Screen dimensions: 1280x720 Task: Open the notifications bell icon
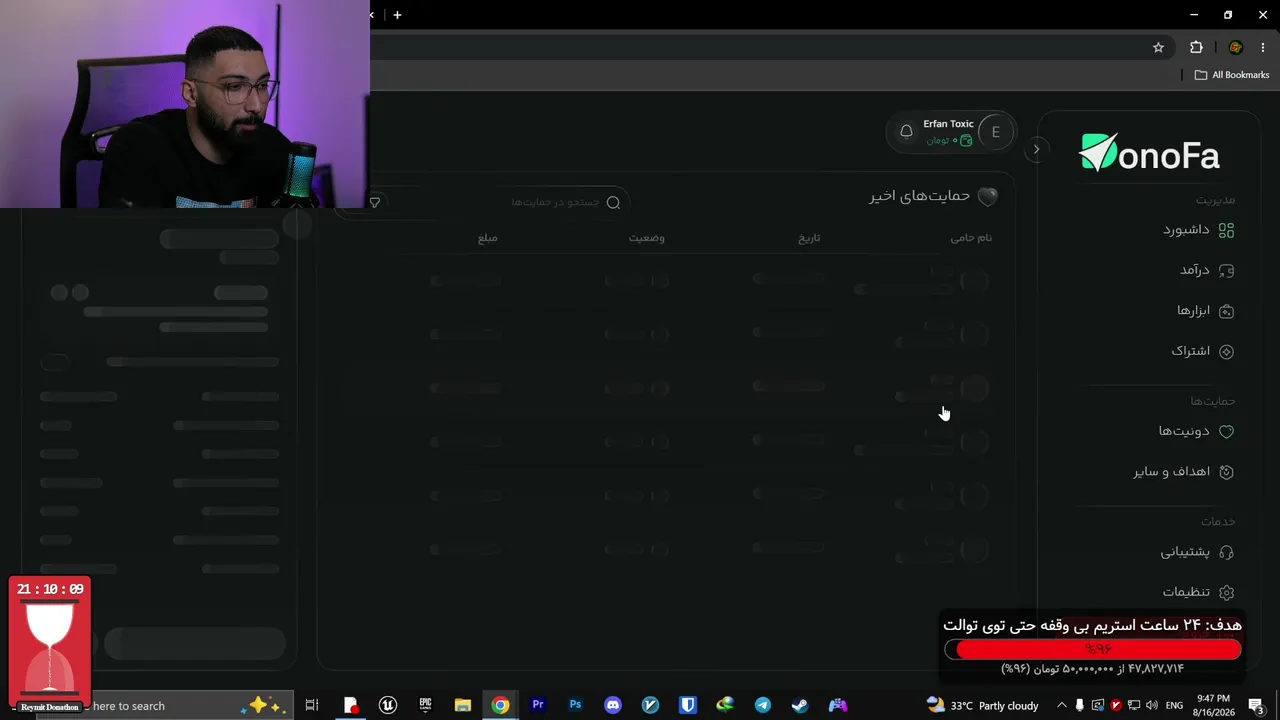pos(906,132)
